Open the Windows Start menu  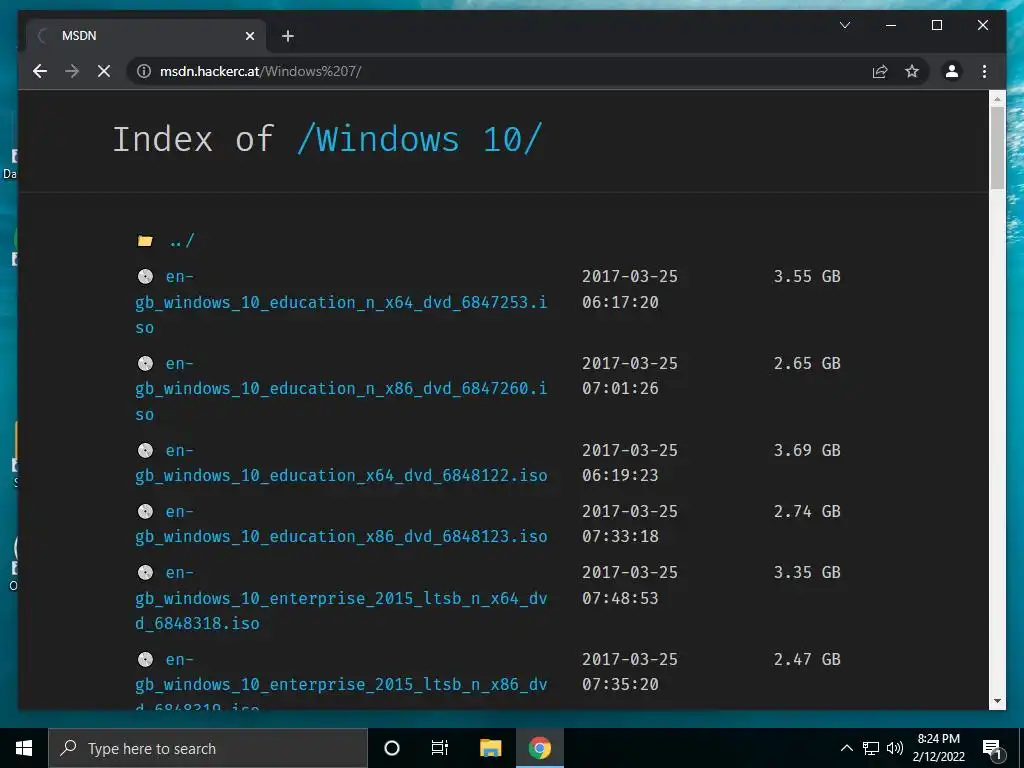pos(24,748)
